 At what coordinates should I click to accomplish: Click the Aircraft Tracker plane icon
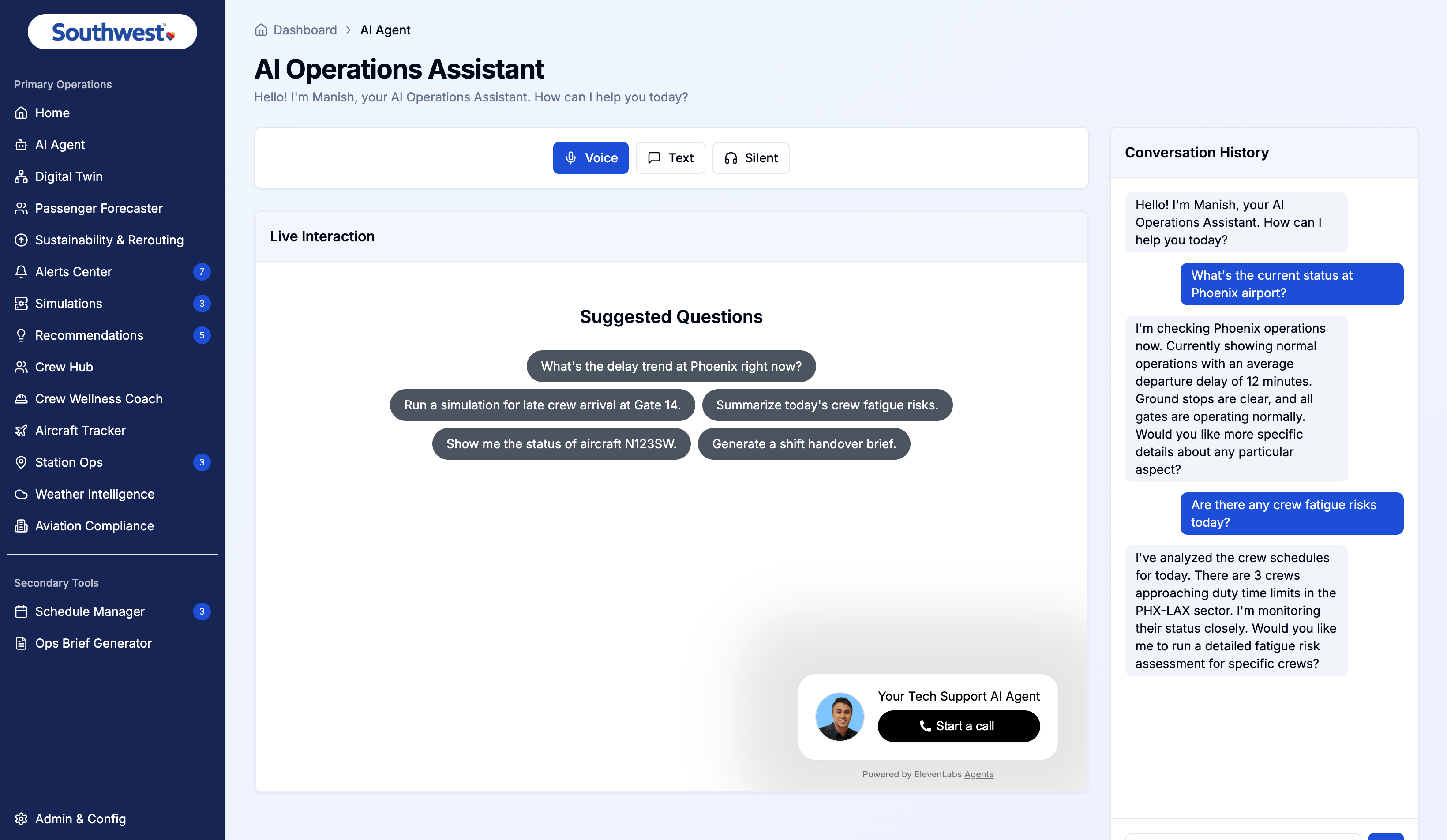21,431
